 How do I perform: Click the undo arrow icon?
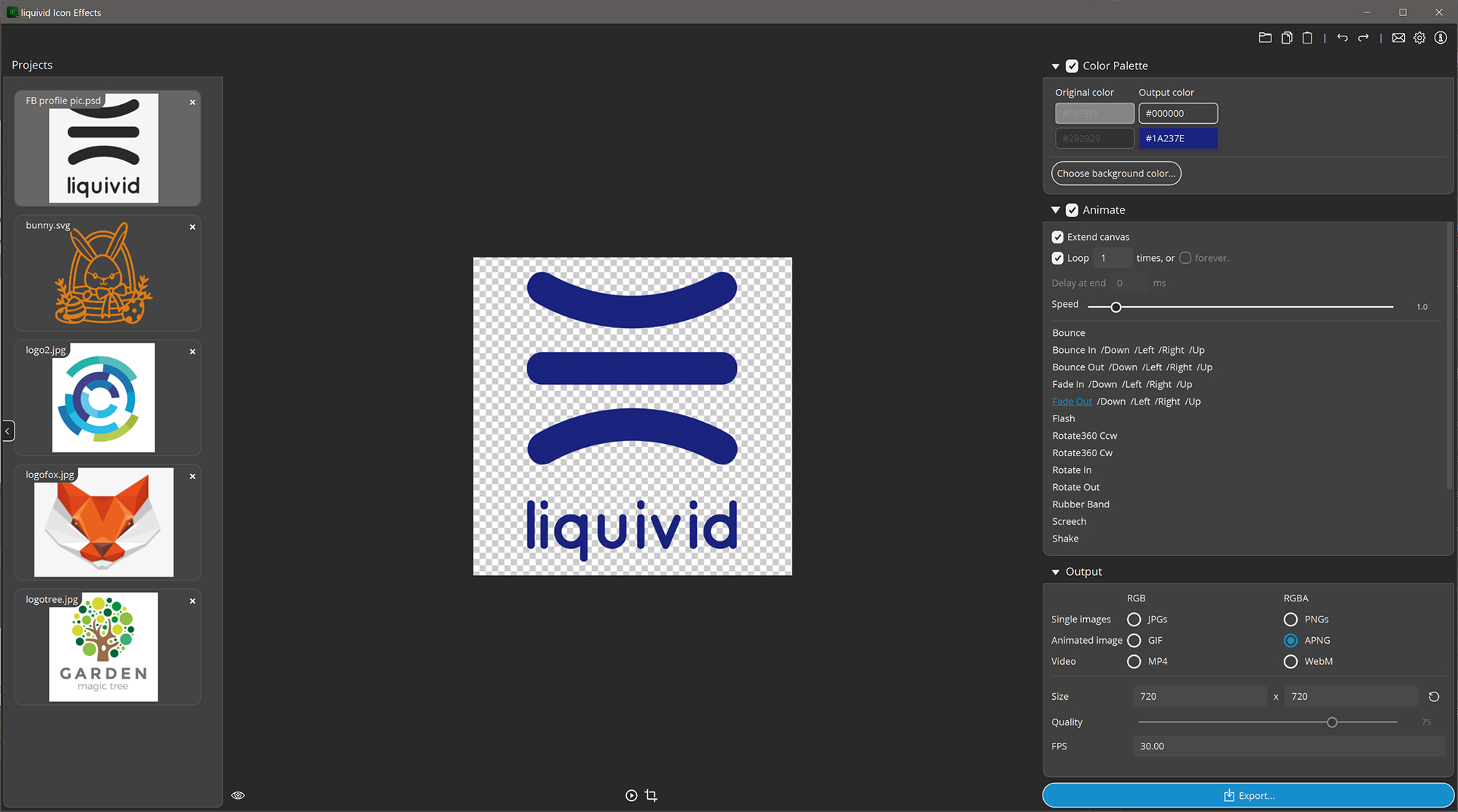pos(1342,38)
